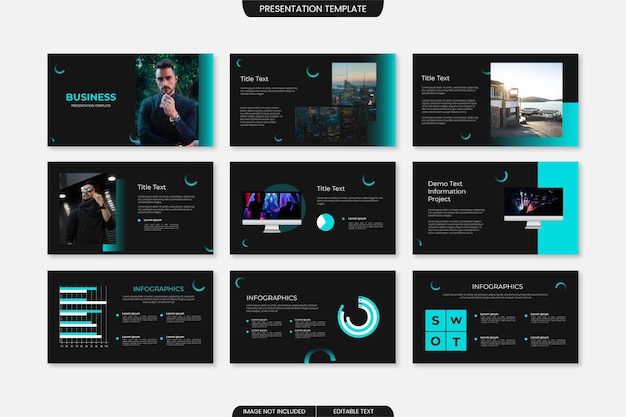Viewport: 626px width, 417px height.
Task: Click the small teal pie chart
Action: [325, 222]
